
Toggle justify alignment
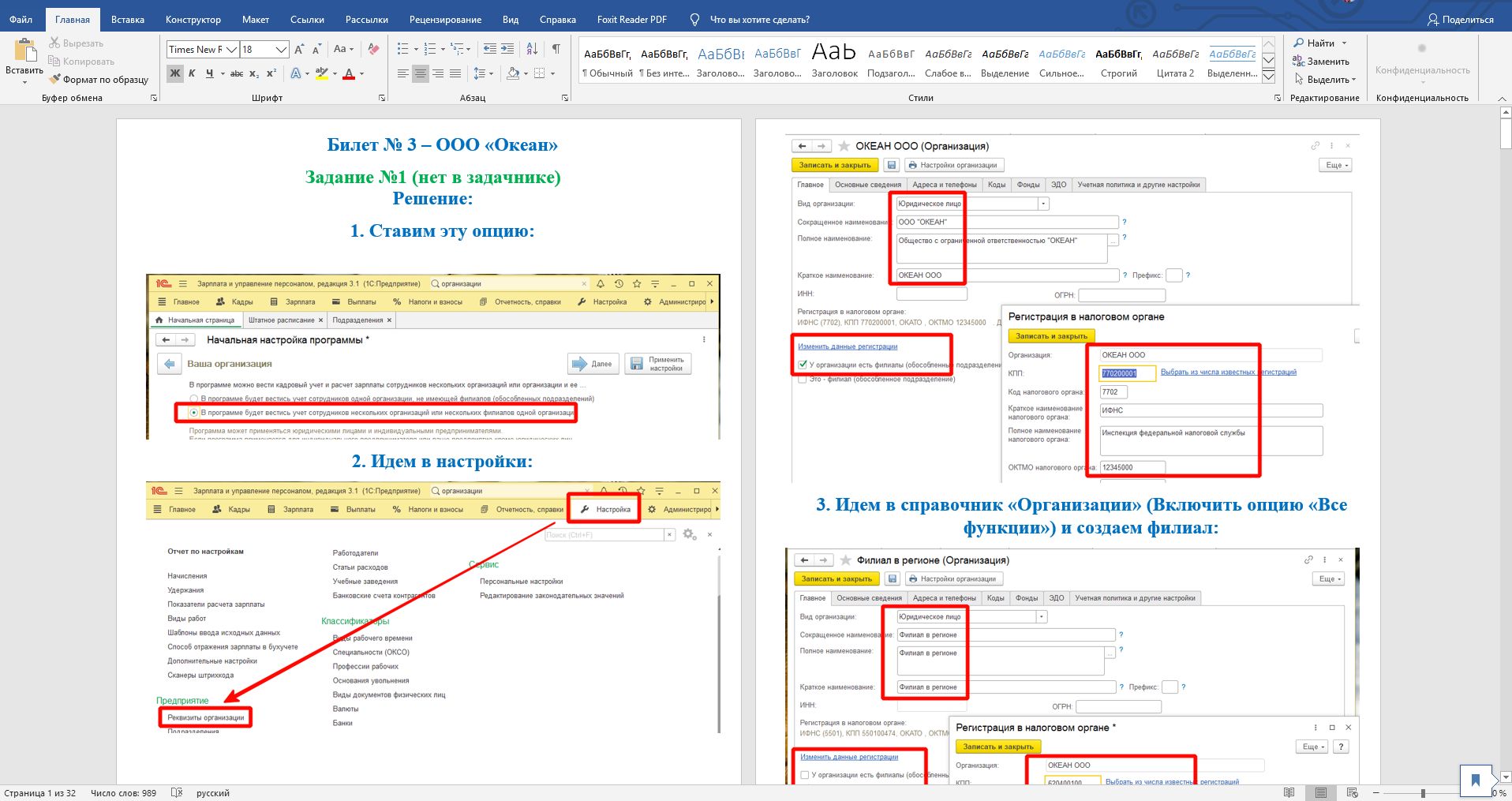(455, 73)
